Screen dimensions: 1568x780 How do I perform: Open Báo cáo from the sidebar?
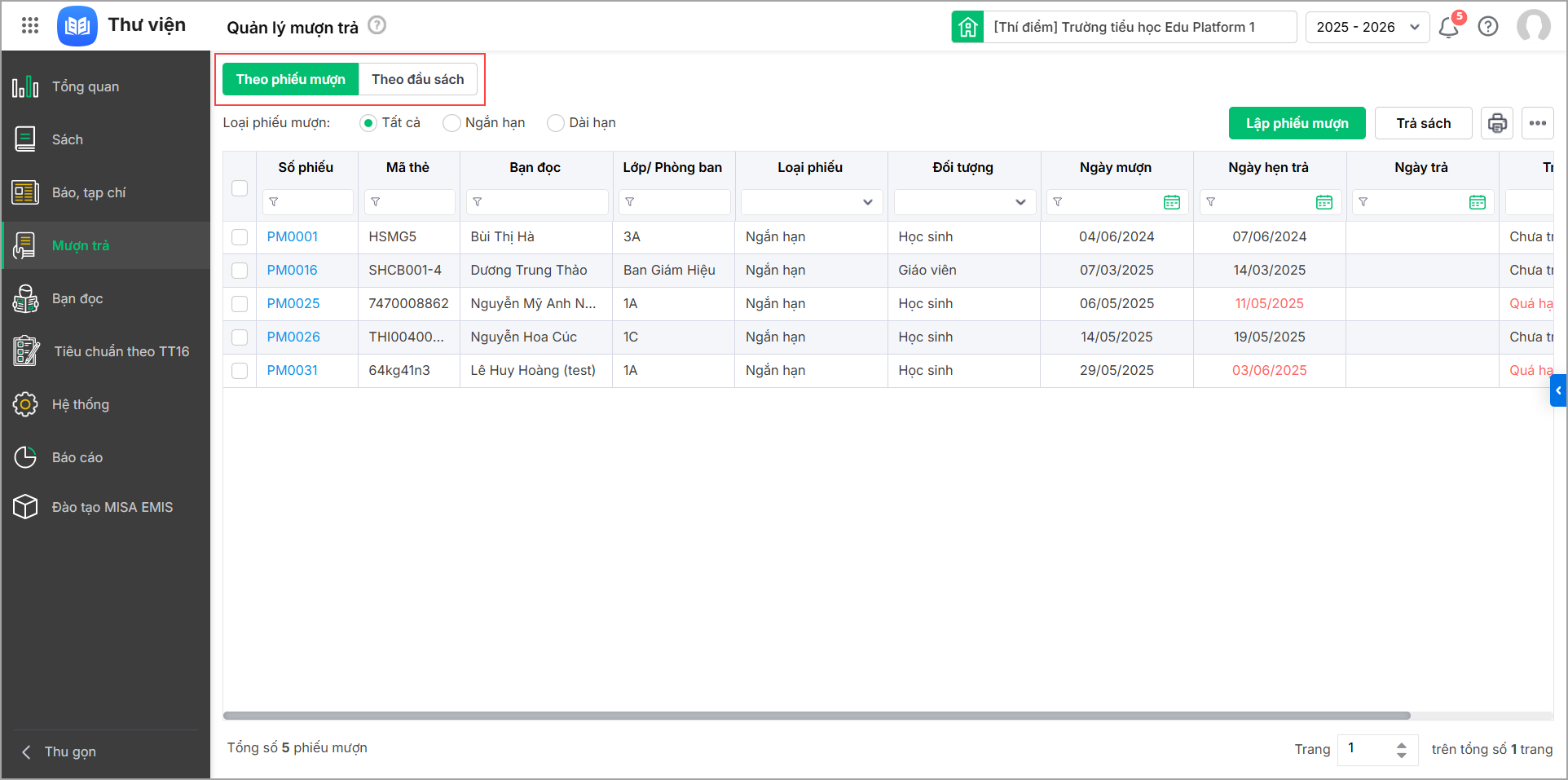click(x=77, y=457)
